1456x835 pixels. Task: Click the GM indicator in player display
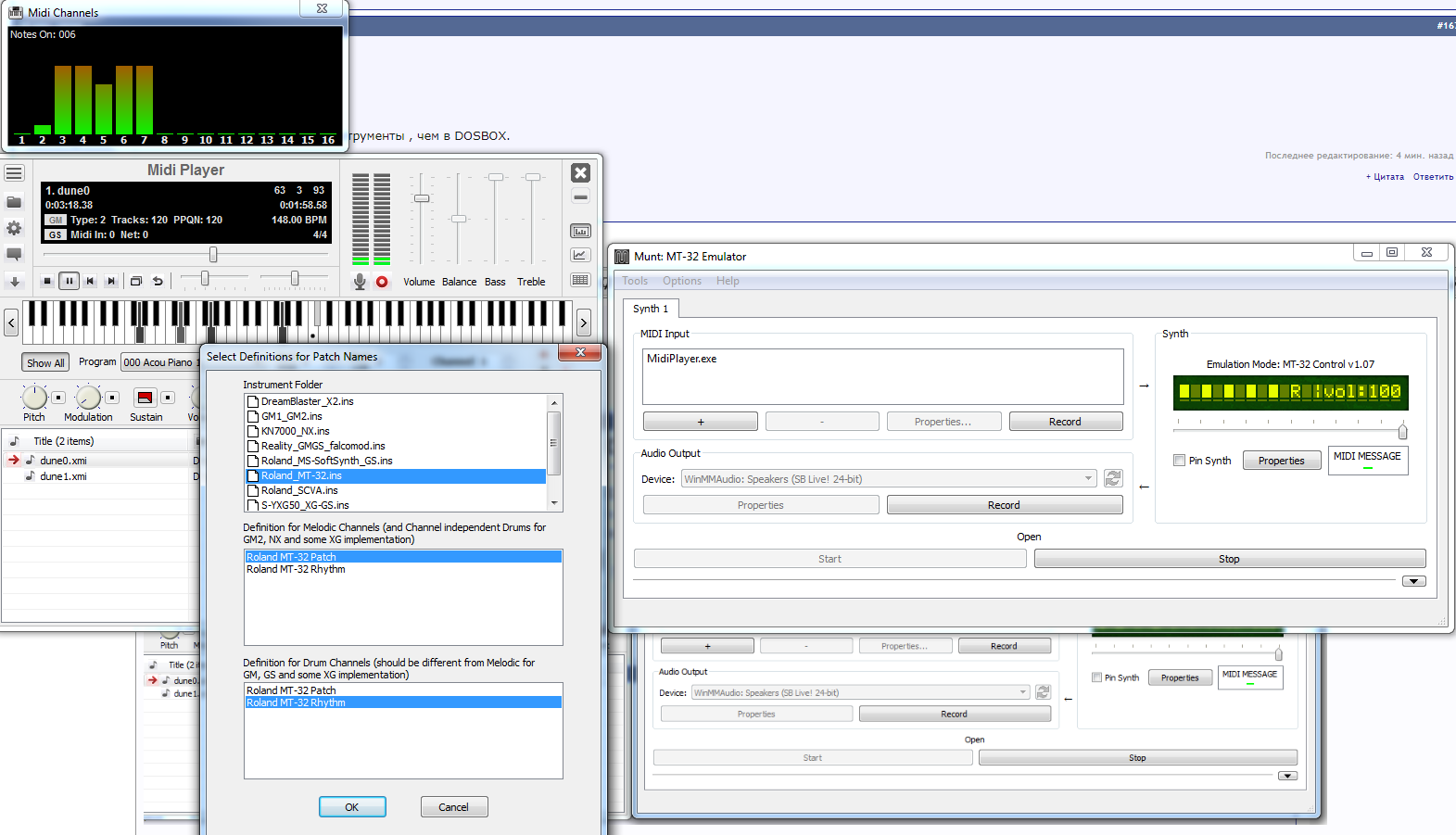56,220
